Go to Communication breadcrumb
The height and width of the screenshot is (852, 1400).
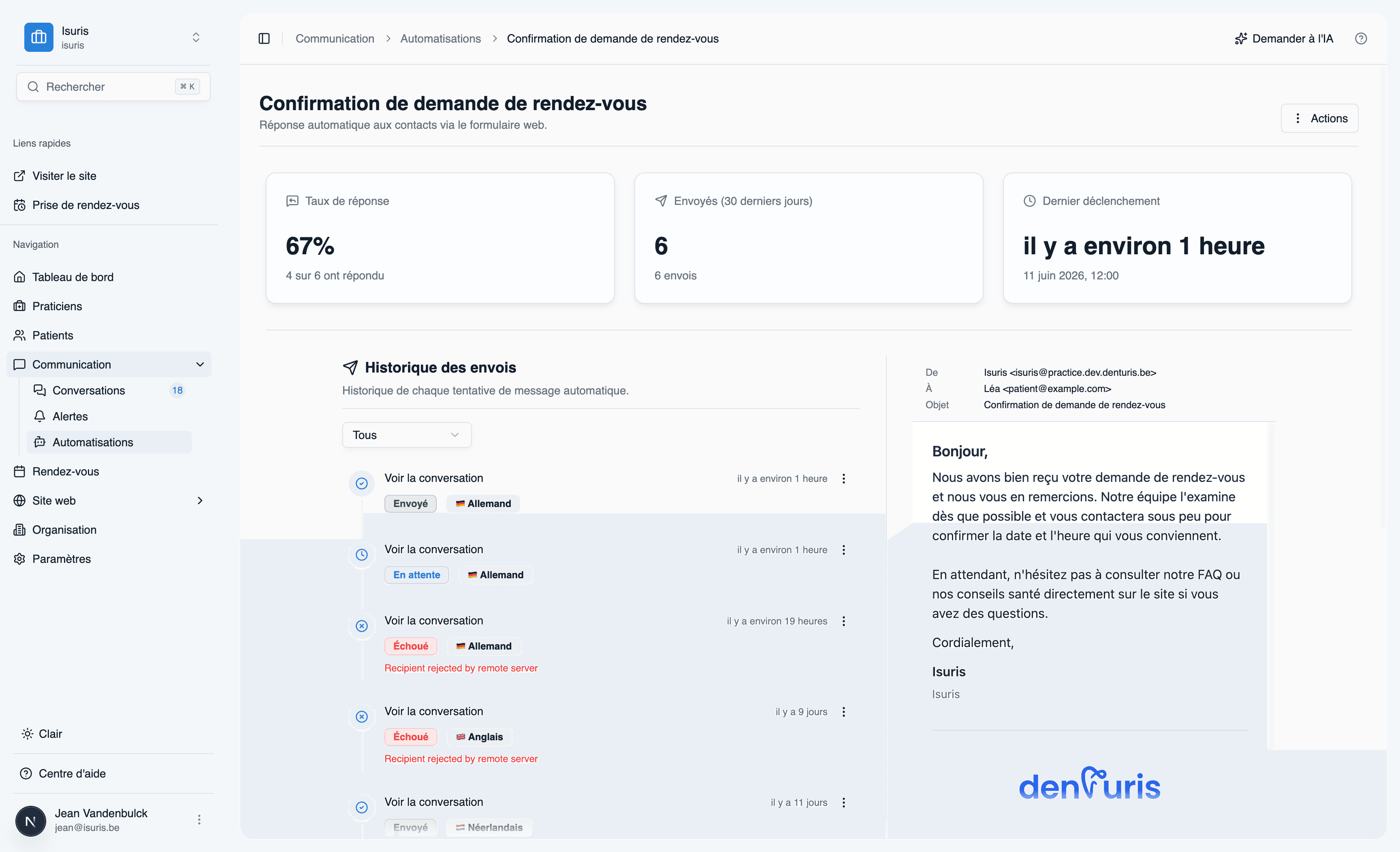coord(335,38)
